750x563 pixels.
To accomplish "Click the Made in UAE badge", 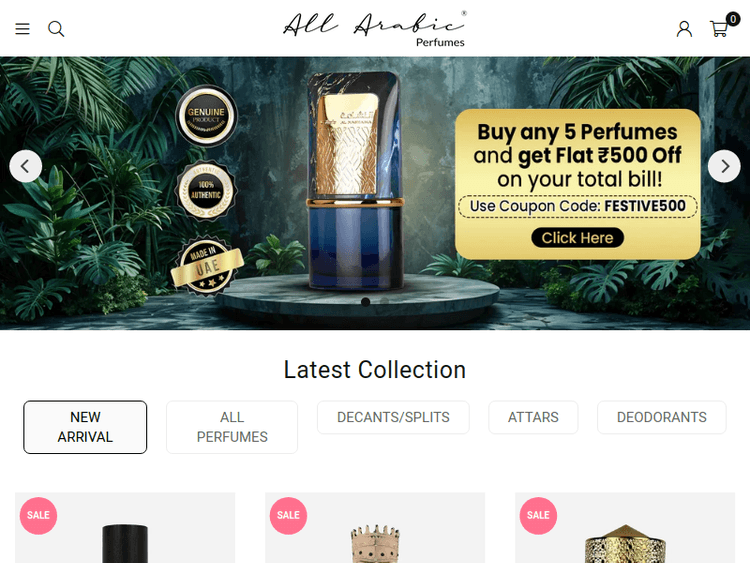I will point(207,265).
